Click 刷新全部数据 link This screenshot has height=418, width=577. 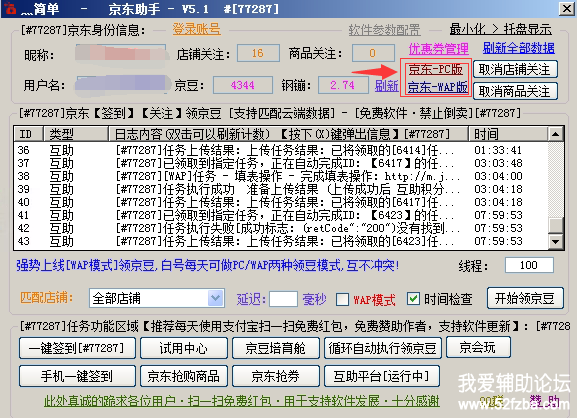(518, 48)
